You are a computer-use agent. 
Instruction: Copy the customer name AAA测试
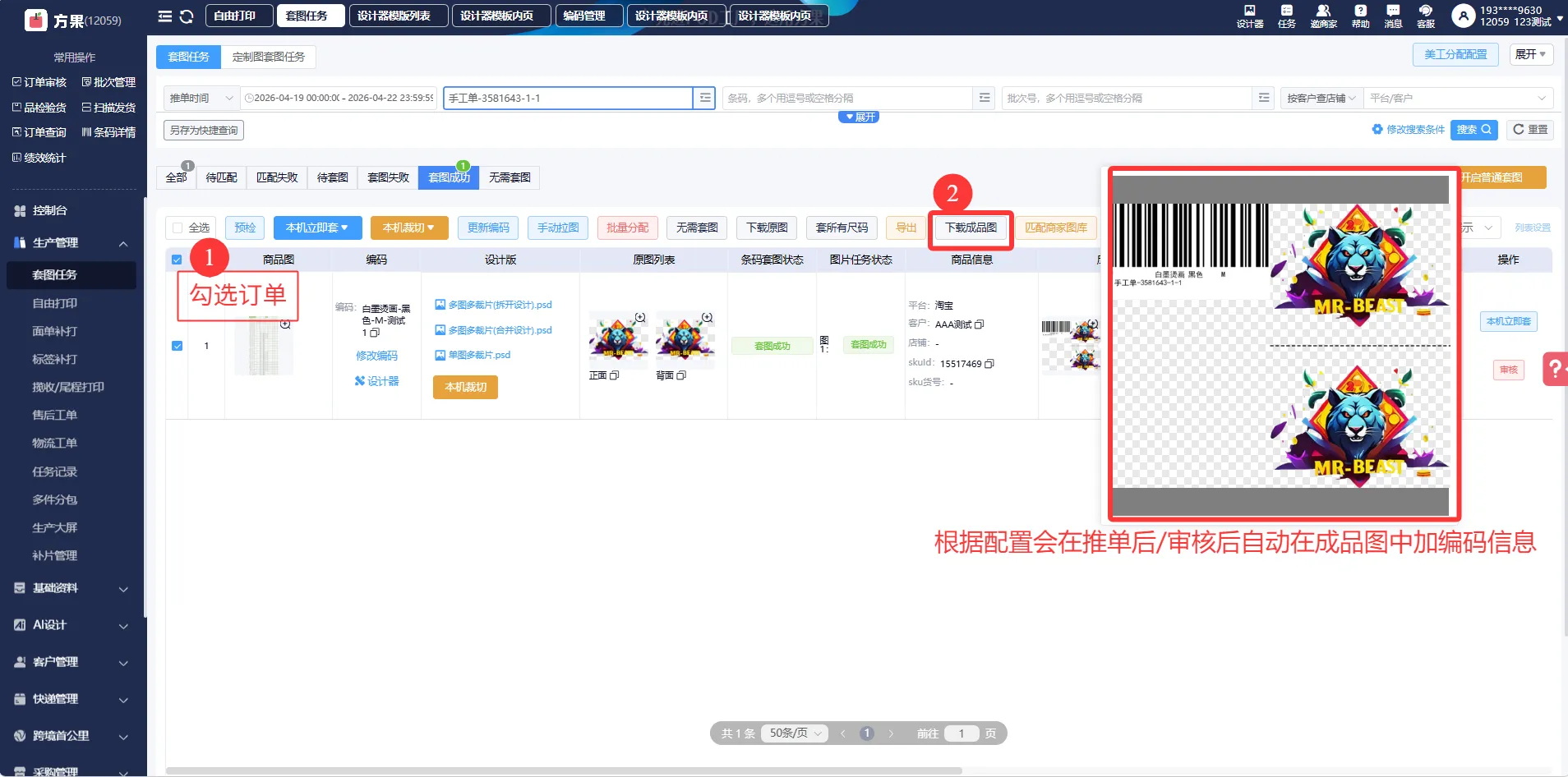[980, 324]
